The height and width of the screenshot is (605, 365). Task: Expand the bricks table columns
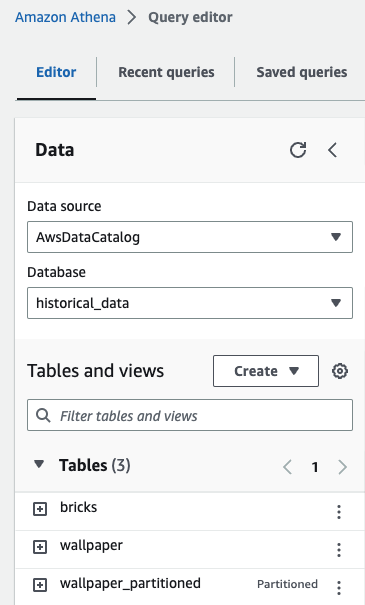pos(40,509)
